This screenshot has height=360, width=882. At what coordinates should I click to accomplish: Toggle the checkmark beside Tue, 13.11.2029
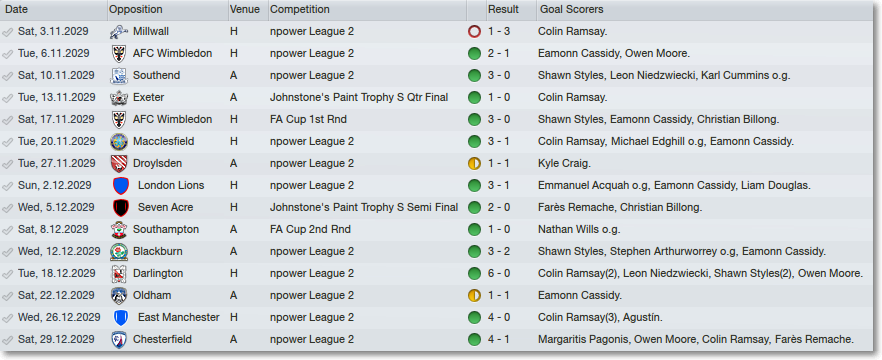click(x=8, y=98)
